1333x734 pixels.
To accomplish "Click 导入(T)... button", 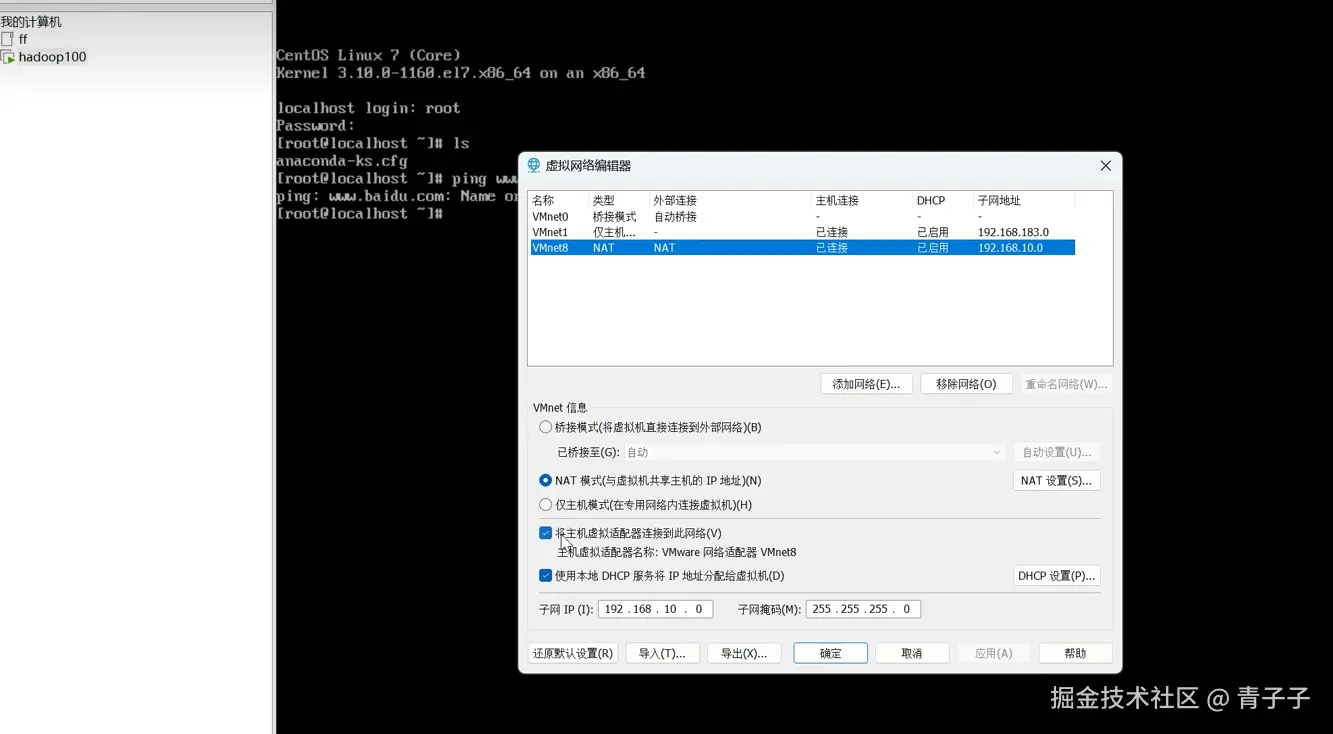I will [x=662, y=653].
